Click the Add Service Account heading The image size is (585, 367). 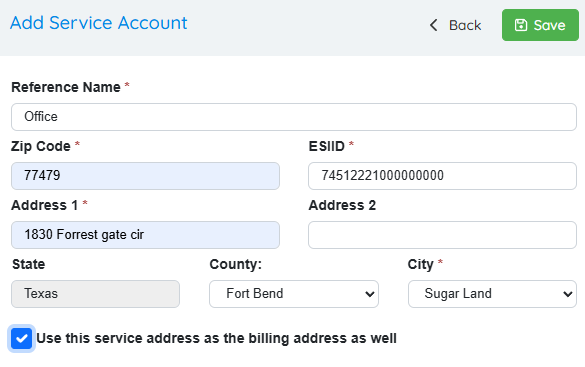98,23
